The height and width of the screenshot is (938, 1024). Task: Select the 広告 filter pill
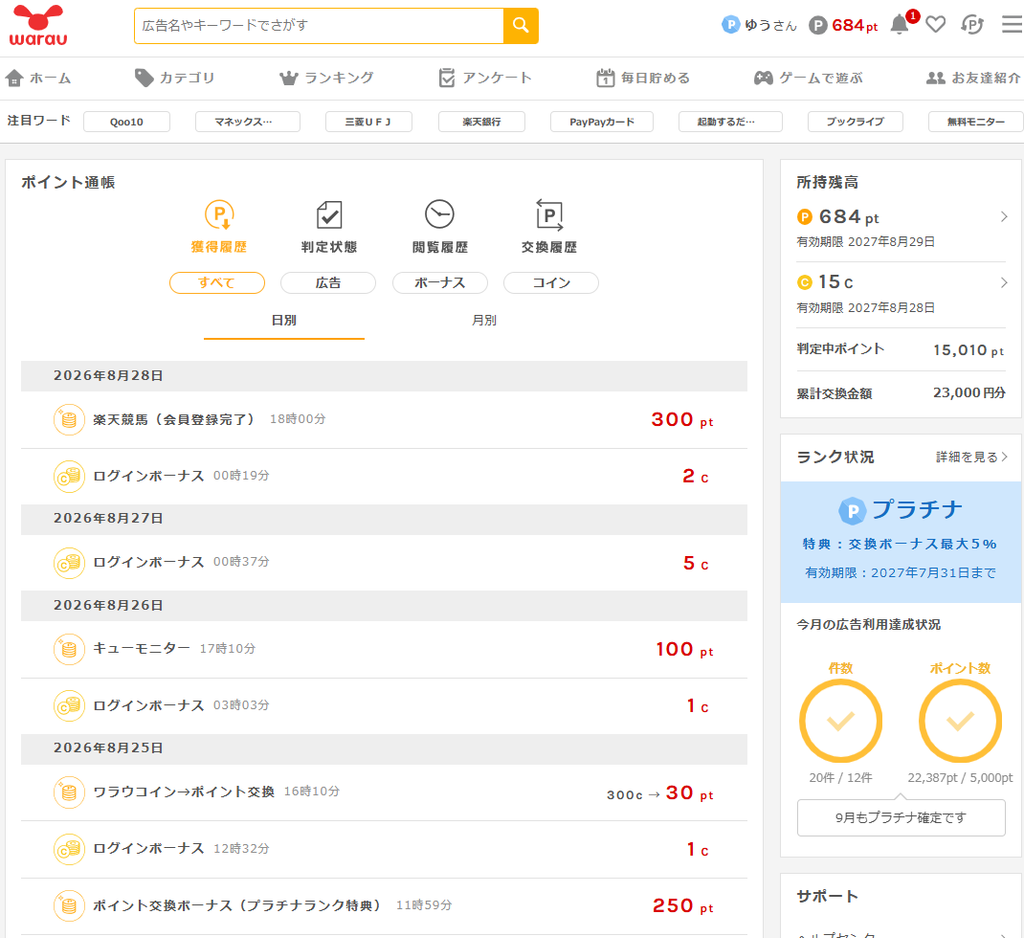(328, 283)
